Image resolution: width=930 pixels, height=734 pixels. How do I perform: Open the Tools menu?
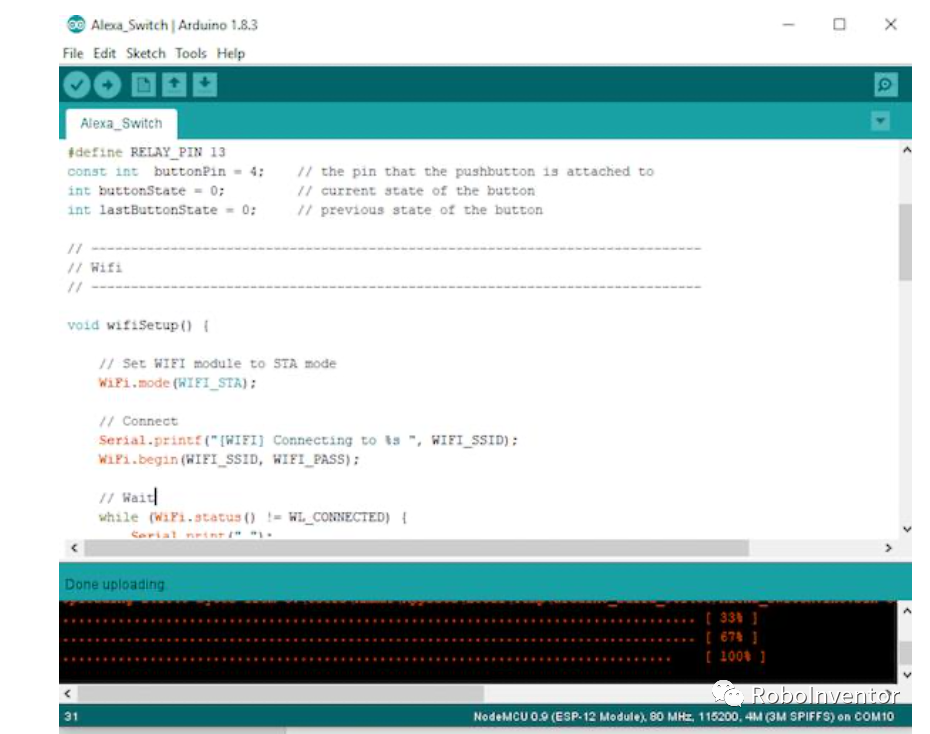tap(191, 53)
